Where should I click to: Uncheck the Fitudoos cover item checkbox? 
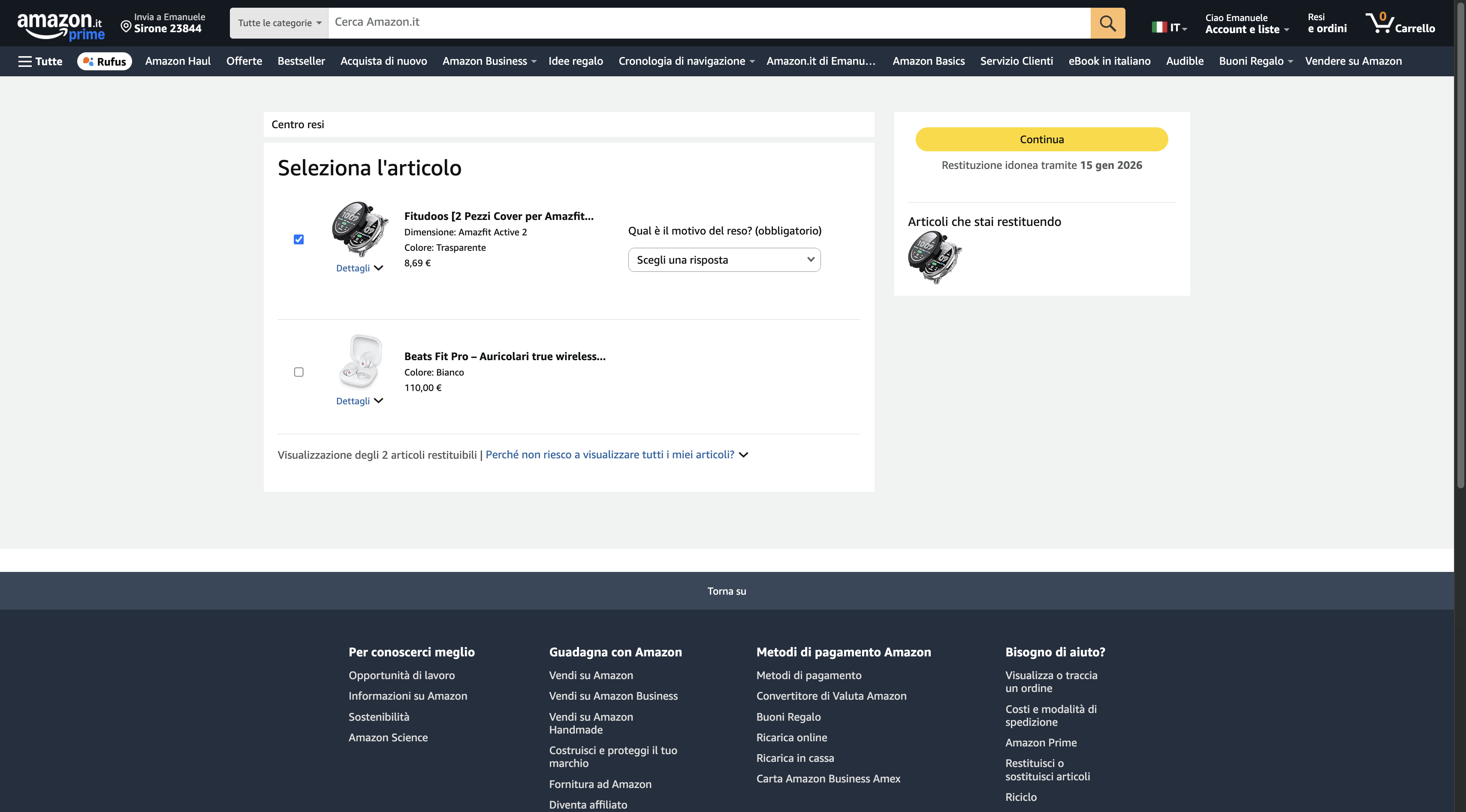click(x=299, y=240)
